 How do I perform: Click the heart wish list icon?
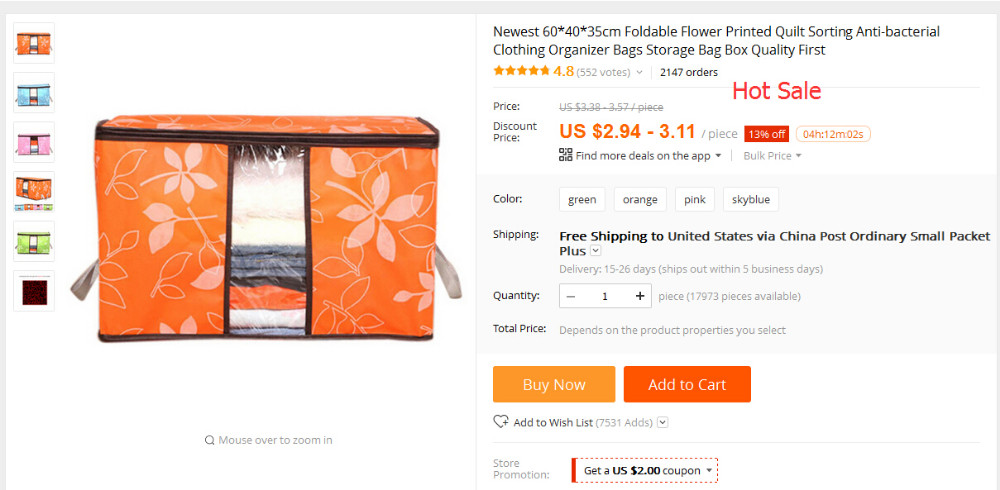click(501, 422)
